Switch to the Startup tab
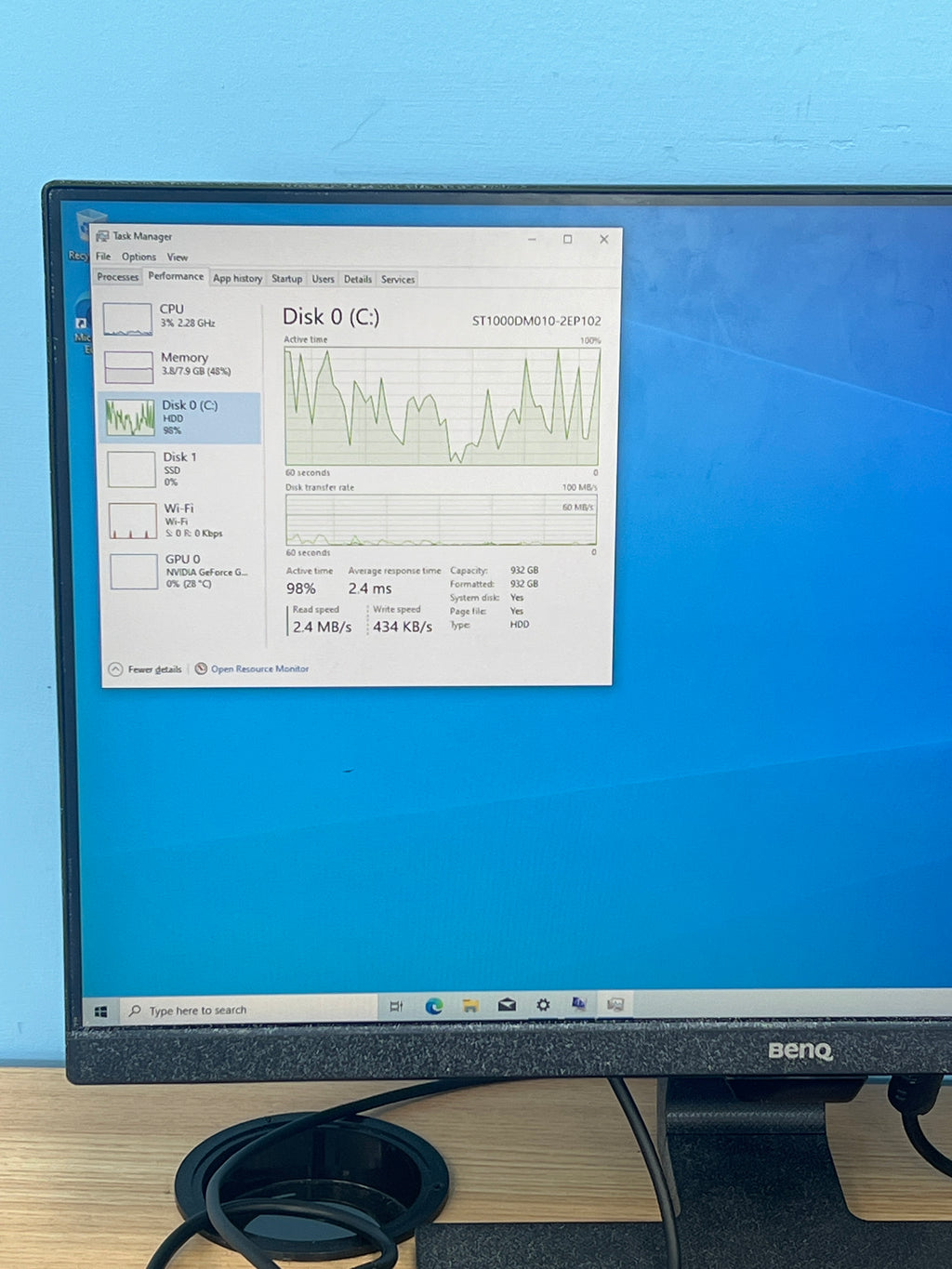This screenshot has height=1269, width=952. click(287, 279)
